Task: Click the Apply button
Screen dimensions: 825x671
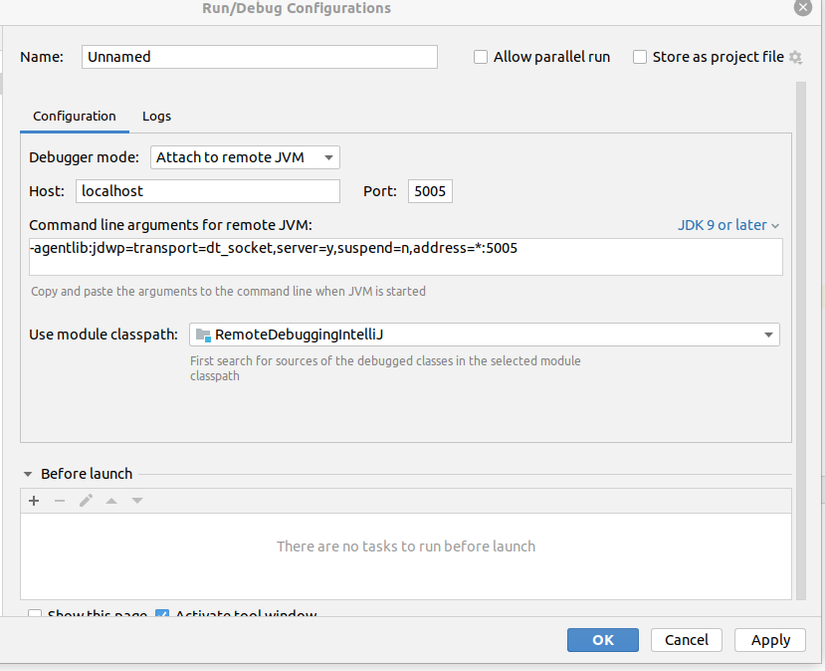Action: pos(770,640)
